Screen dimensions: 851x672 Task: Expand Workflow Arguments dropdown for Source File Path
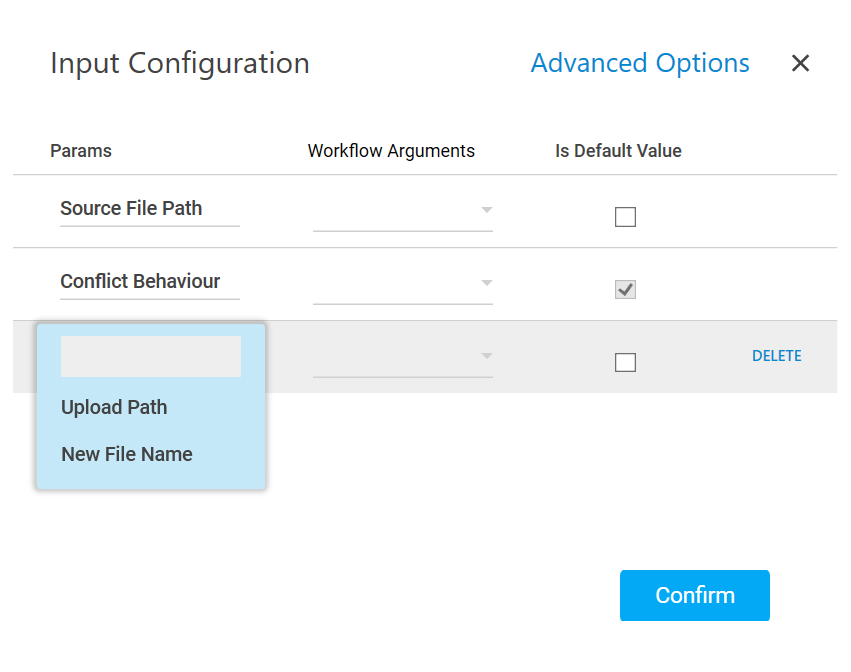pos(402,211)
